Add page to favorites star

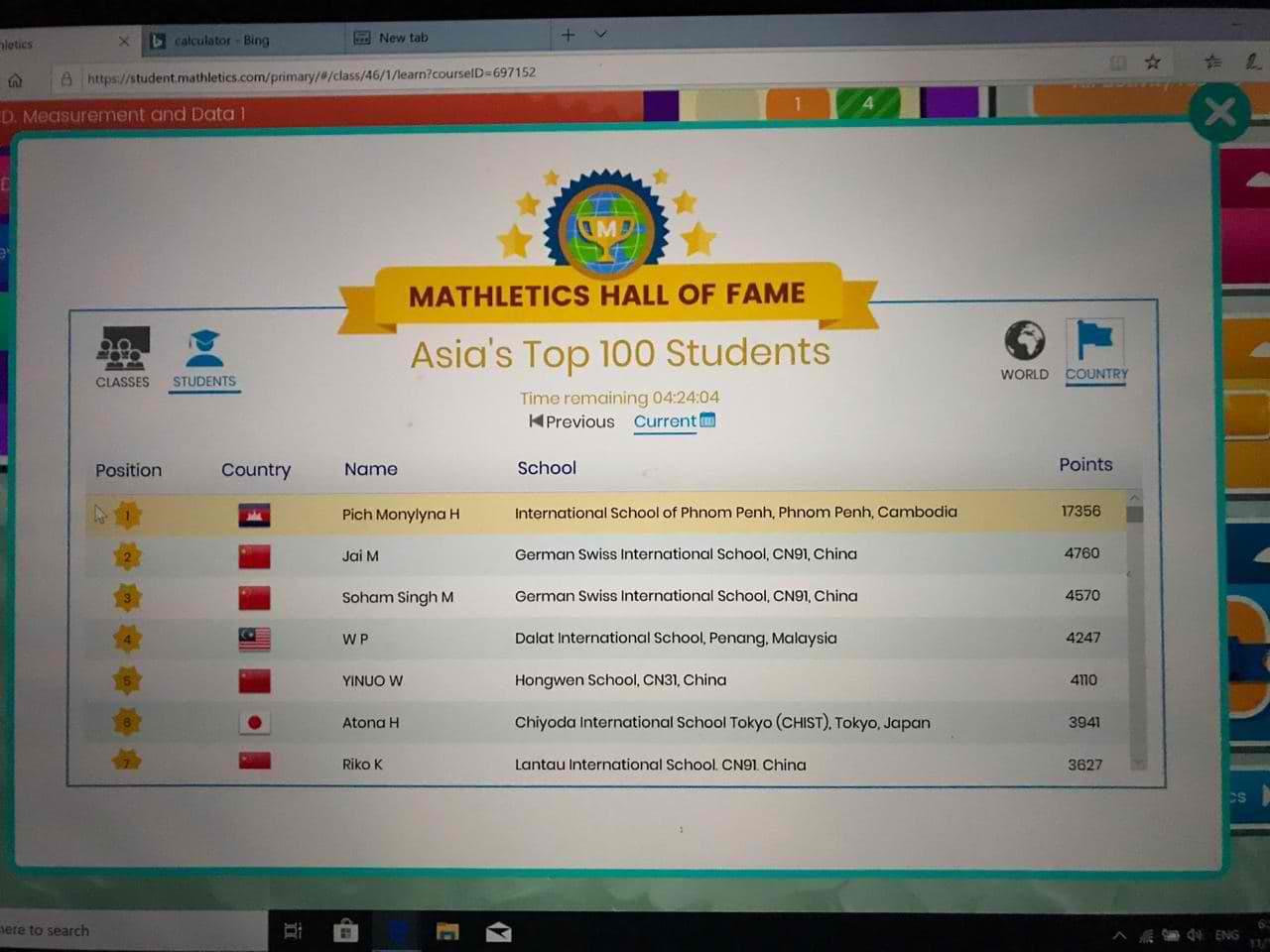(x=1153, y=62)
